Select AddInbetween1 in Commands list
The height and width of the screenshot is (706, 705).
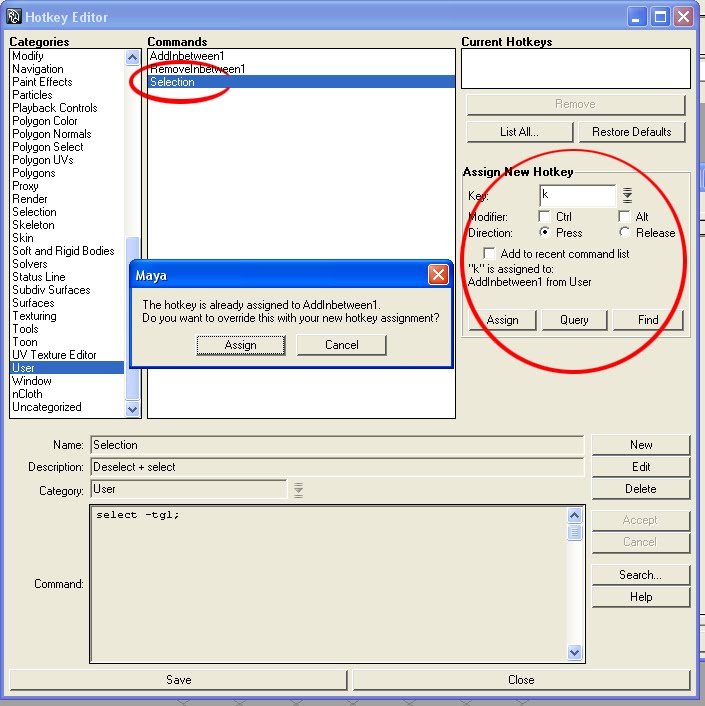301,56
